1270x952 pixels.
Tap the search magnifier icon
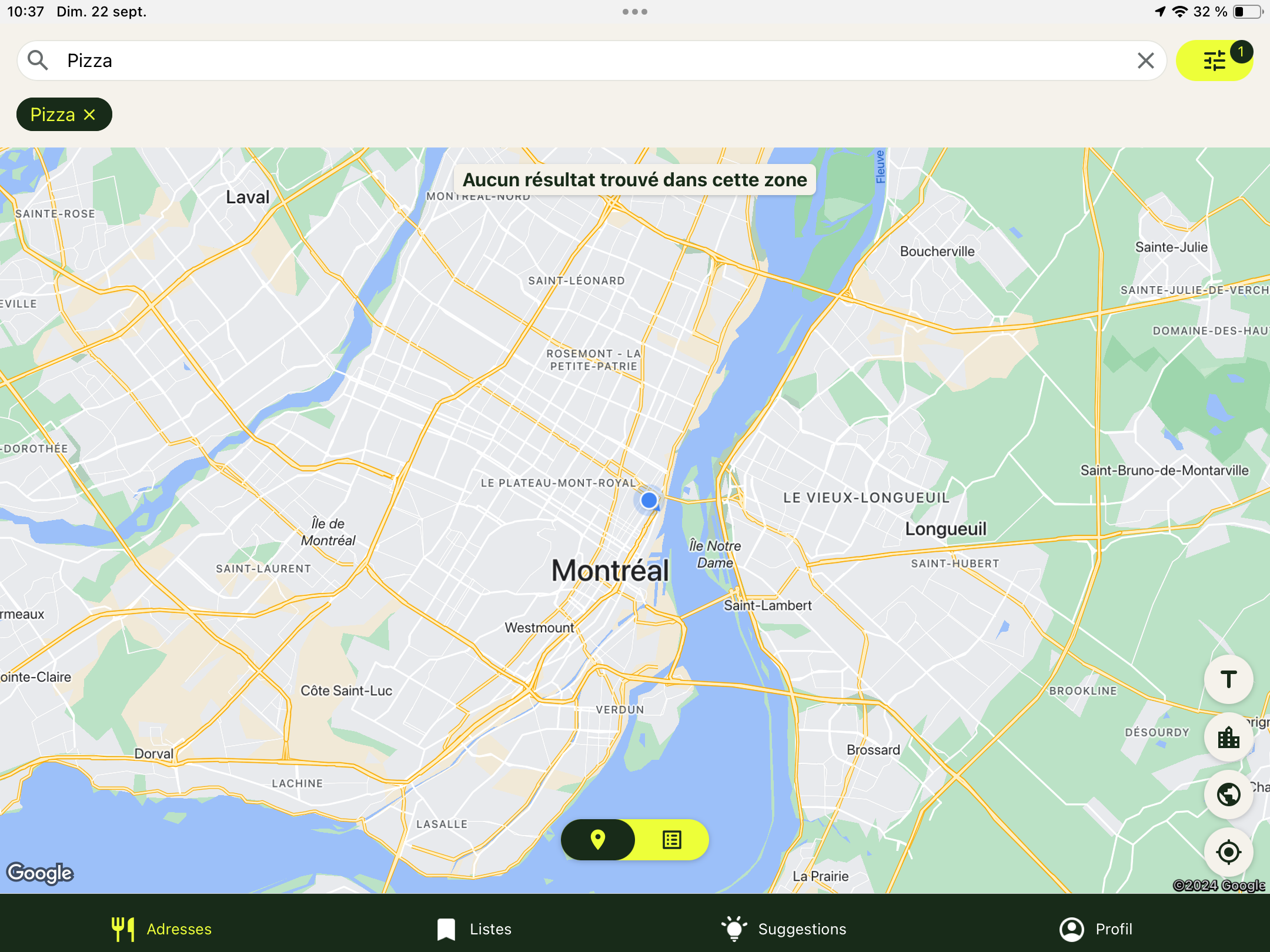[38, 61]
